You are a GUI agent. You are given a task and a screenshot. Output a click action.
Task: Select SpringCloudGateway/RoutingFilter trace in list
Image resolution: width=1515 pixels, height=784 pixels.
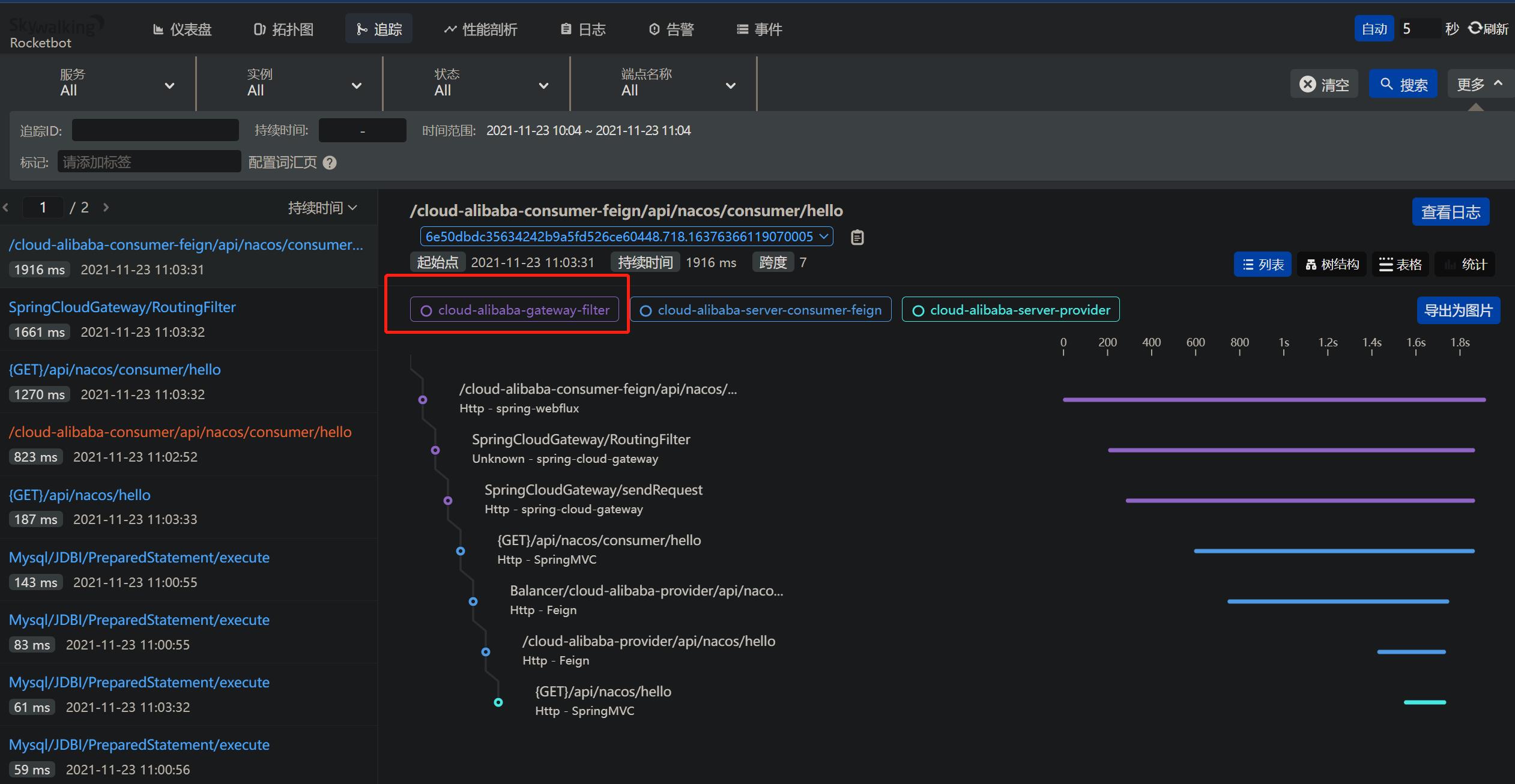click(x=122, y=307)
